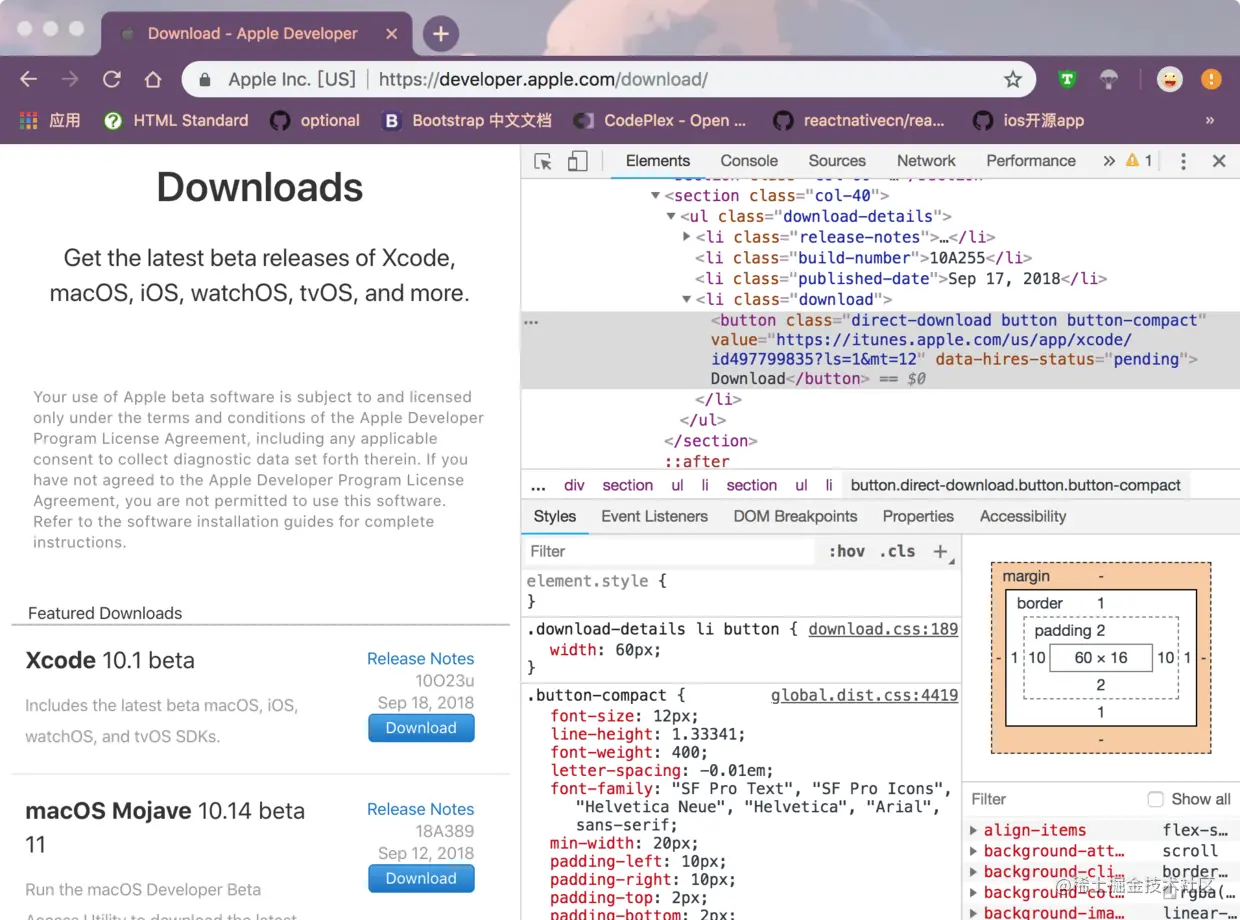The image size is (1240, 920).
Task: Open the Bootstrap 中文文档 bookmark
Action: point(467,120)
